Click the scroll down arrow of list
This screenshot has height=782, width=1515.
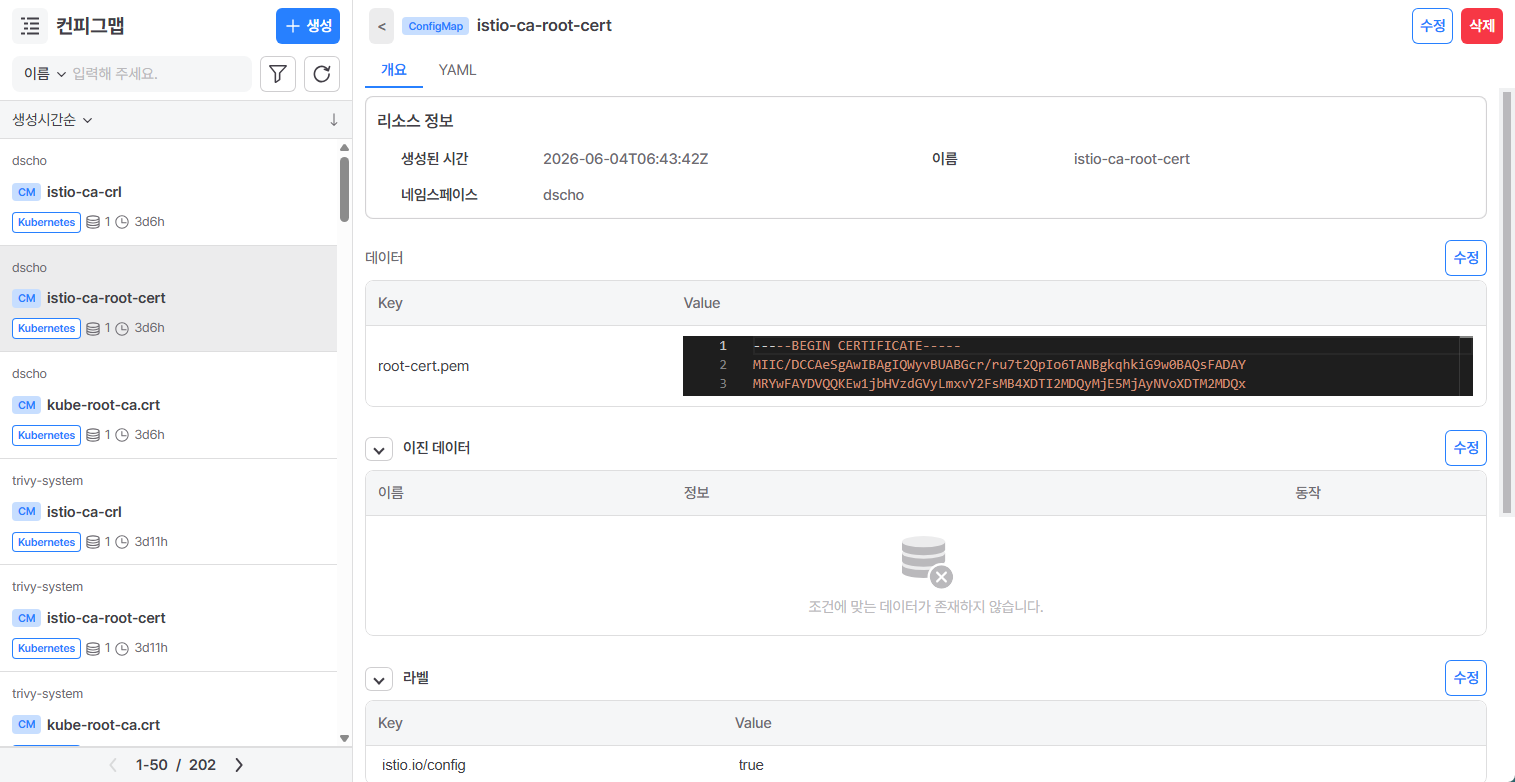(344, 739)
